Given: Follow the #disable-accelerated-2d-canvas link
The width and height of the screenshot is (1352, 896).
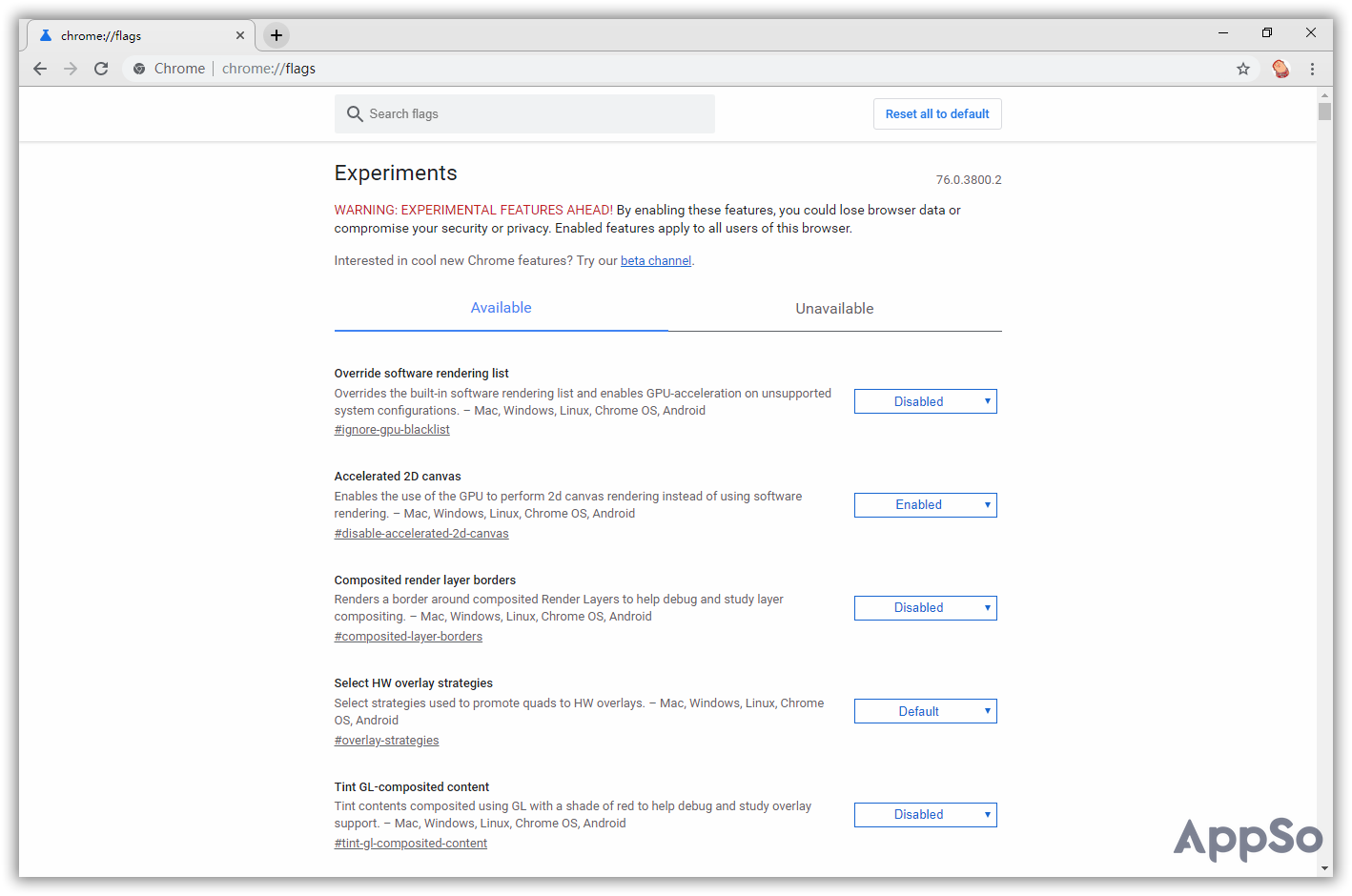Looking at the screenshot, I should point(421,534).
